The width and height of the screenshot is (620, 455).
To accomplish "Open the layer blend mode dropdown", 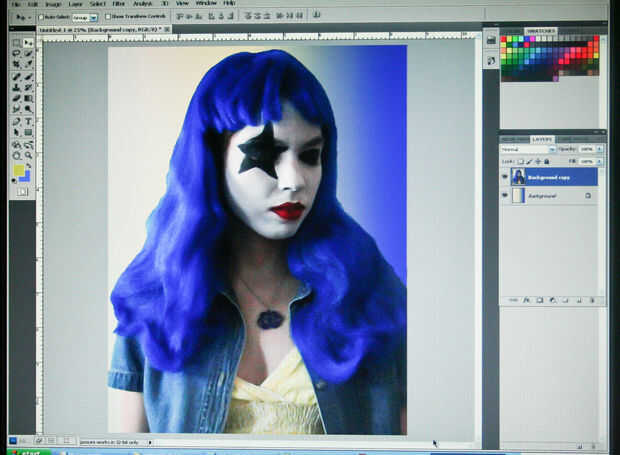I will 528,149.
